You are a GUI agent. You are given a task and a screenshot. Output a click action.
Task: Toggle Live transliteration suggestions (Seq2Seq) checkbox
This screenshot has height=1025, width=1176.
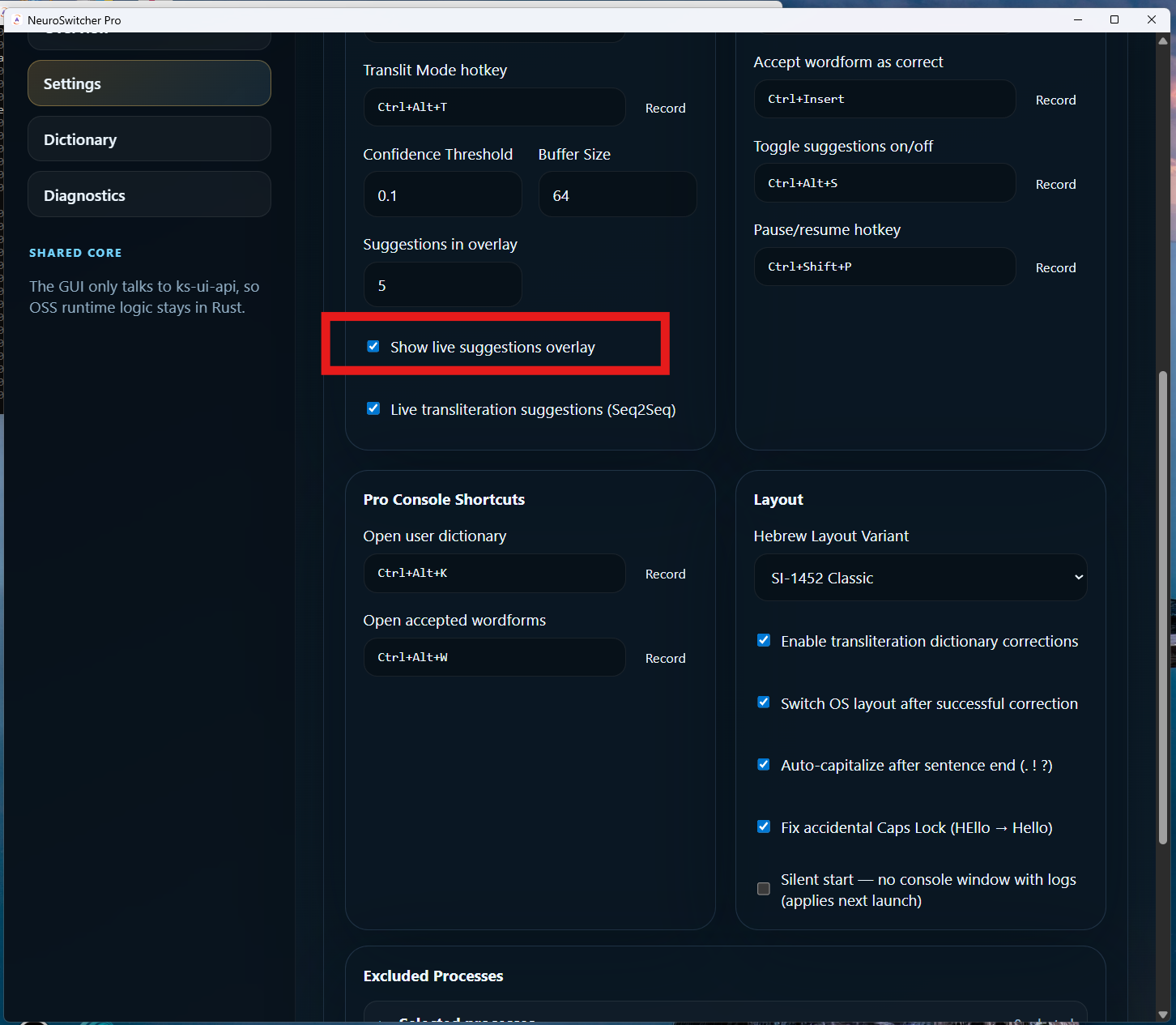373,409
